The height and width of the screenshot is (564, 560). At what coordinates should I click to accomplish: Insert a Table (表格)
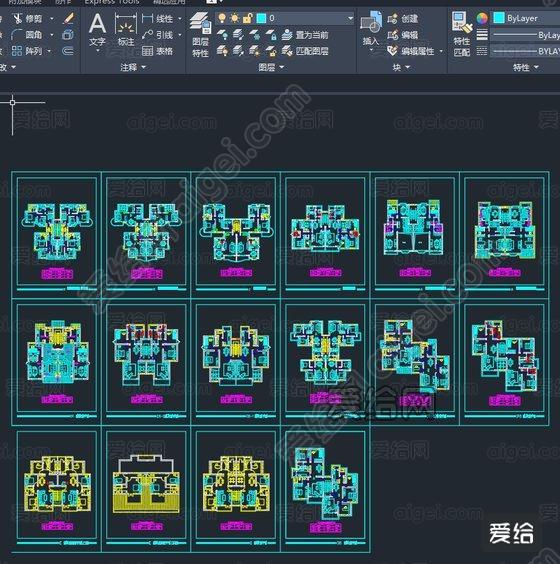[158, 51]
